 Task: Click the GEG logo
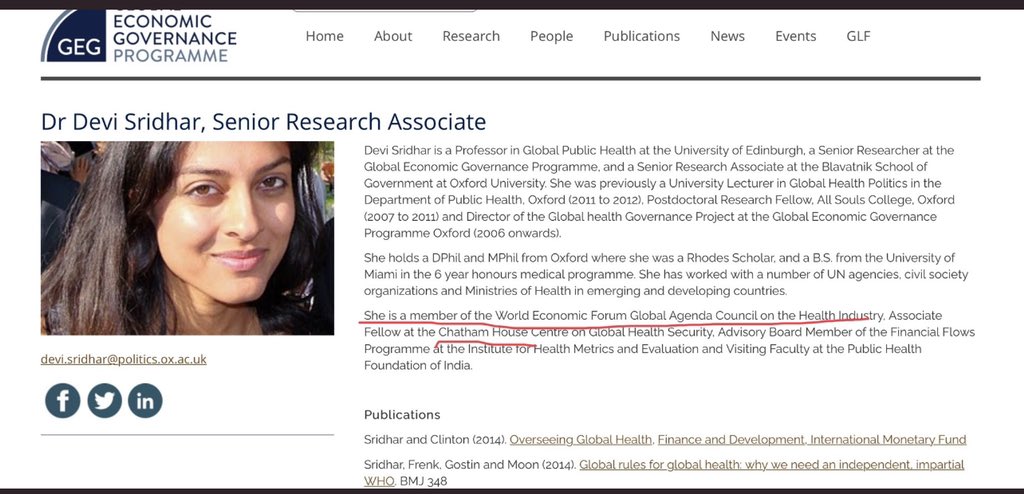tap(73, 36)
